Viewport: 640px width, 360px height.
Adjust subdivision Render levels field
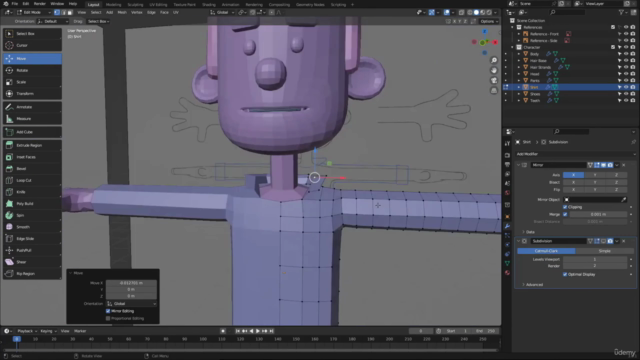point(595,266)
